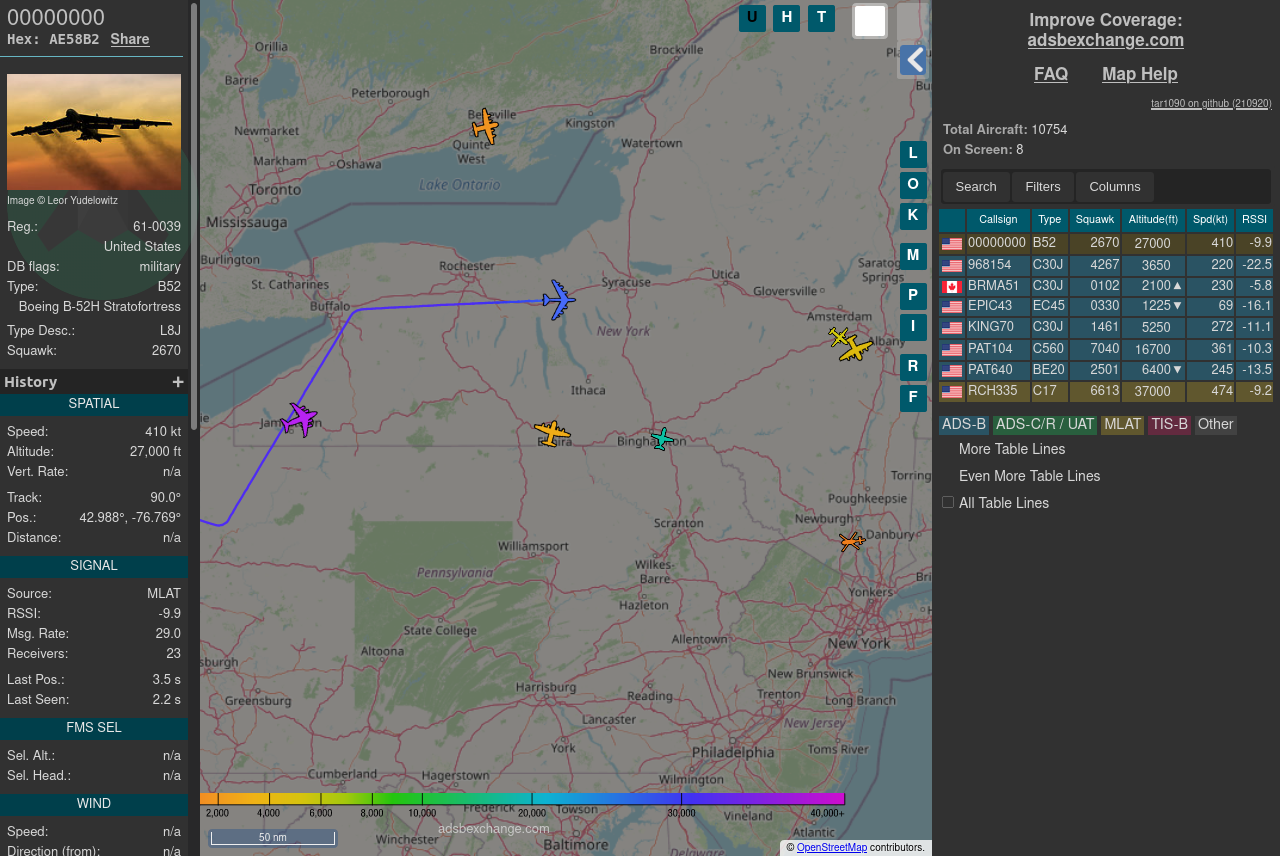Viewport: 1280px width, 856px height.
Task: Click the FMS SEL section header
Action: point(94,728)
